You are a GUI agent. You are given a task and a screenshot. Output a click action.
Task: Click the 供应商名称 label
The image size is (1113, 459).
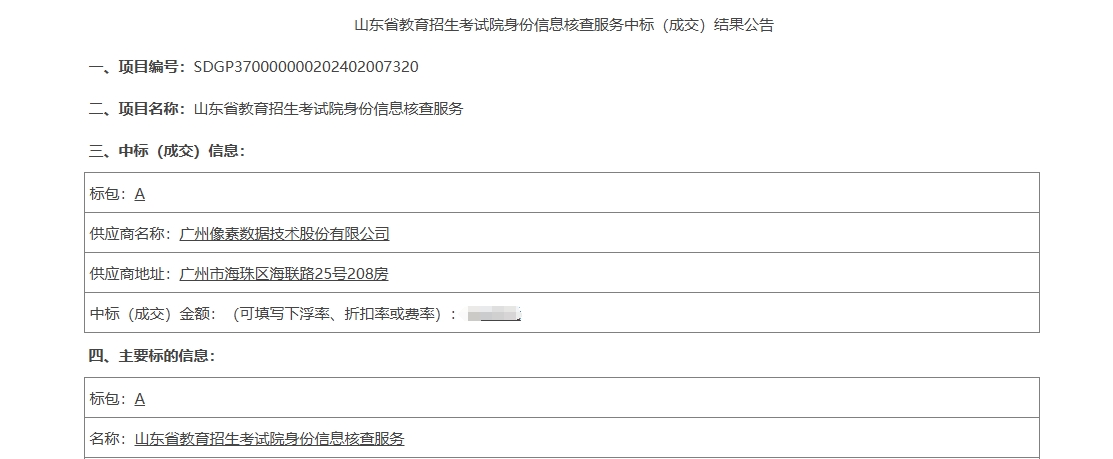(x=130, y=233)
